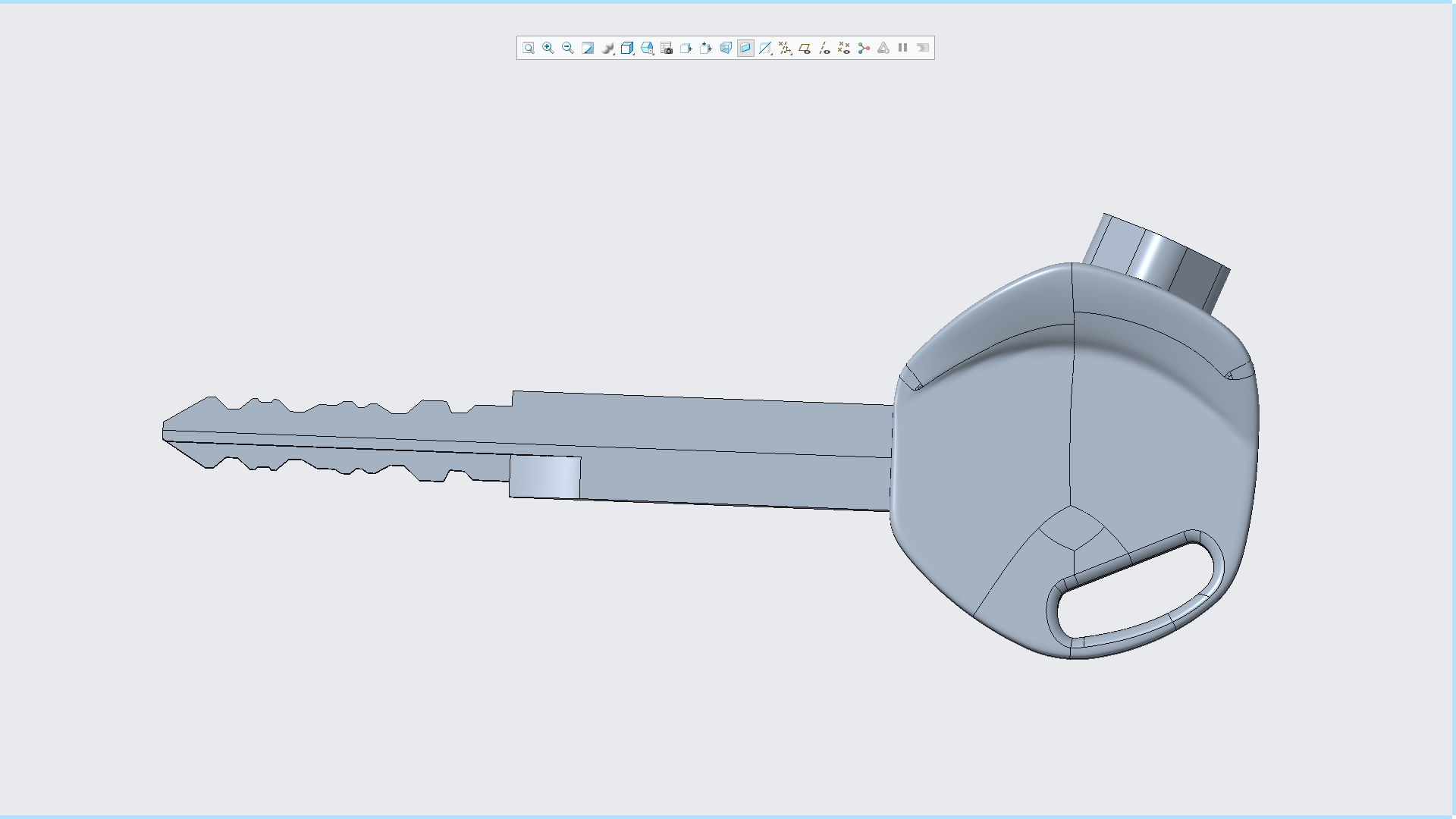Click cube with down and left arrows icon
1456x819 pixels.
coord(706,48)
